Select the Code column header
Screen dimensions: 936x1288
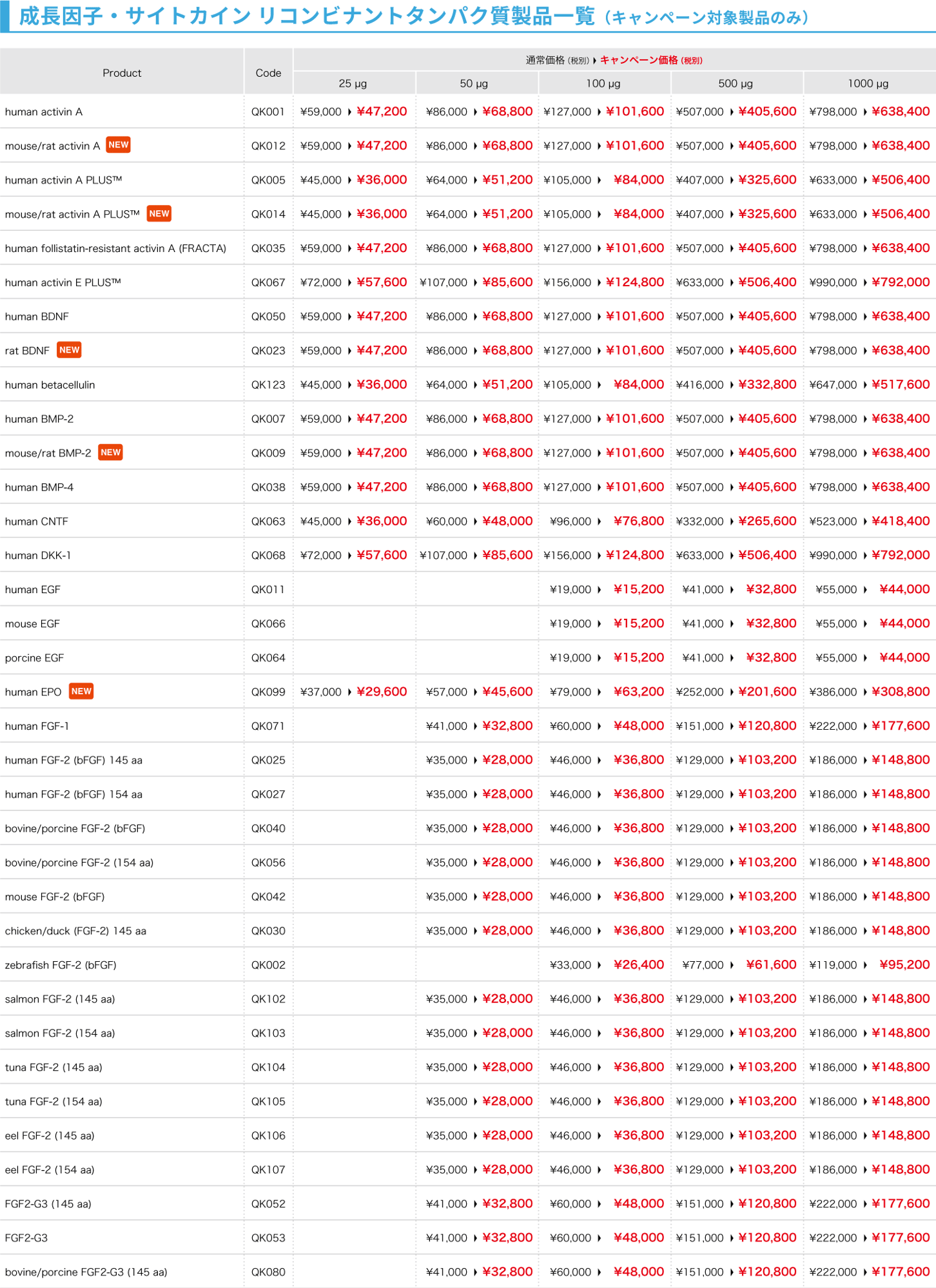pyautogui.click(x=268, y=73)
